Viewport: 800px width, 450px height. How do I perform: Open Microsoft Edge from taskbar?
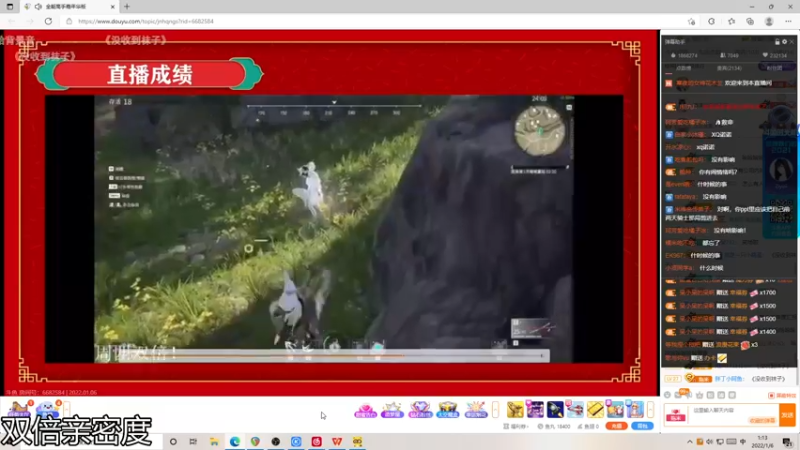pos(235,442)
